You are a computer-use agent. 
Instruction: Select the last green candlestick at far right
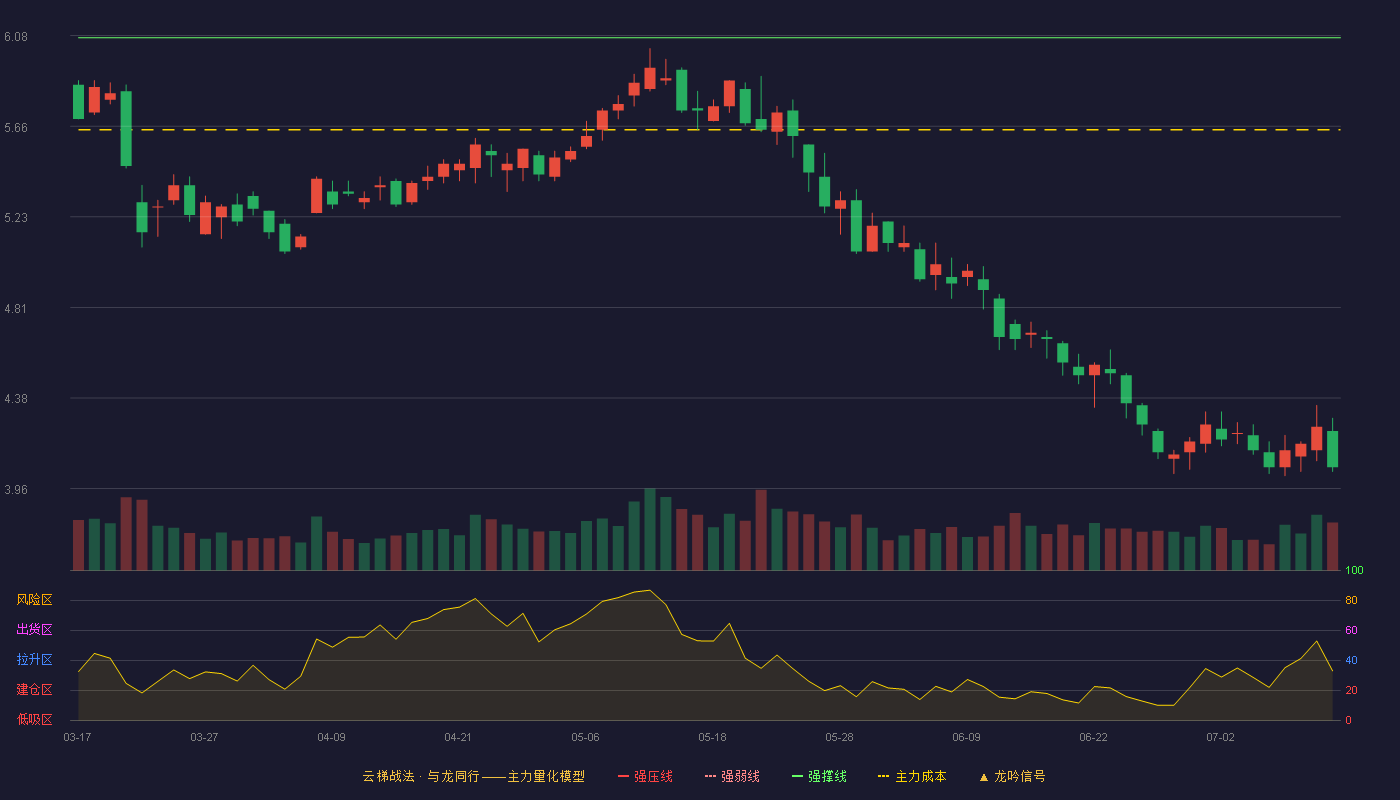click(1332, 449)
